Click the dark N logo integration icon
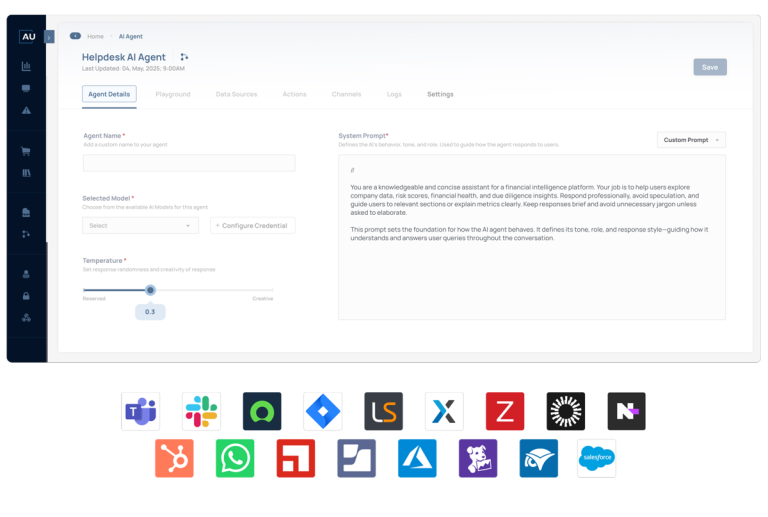The height and width of the screenshot is (517, 768). 626,411
